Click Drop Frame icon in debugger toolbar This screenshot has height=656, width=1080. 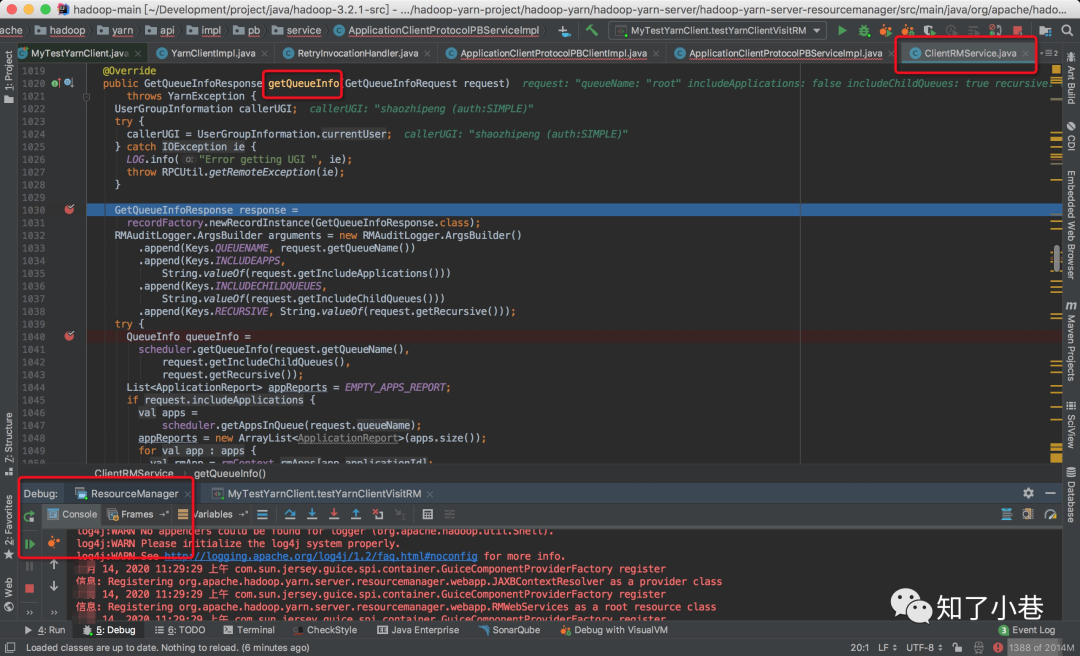pos(377,514)
